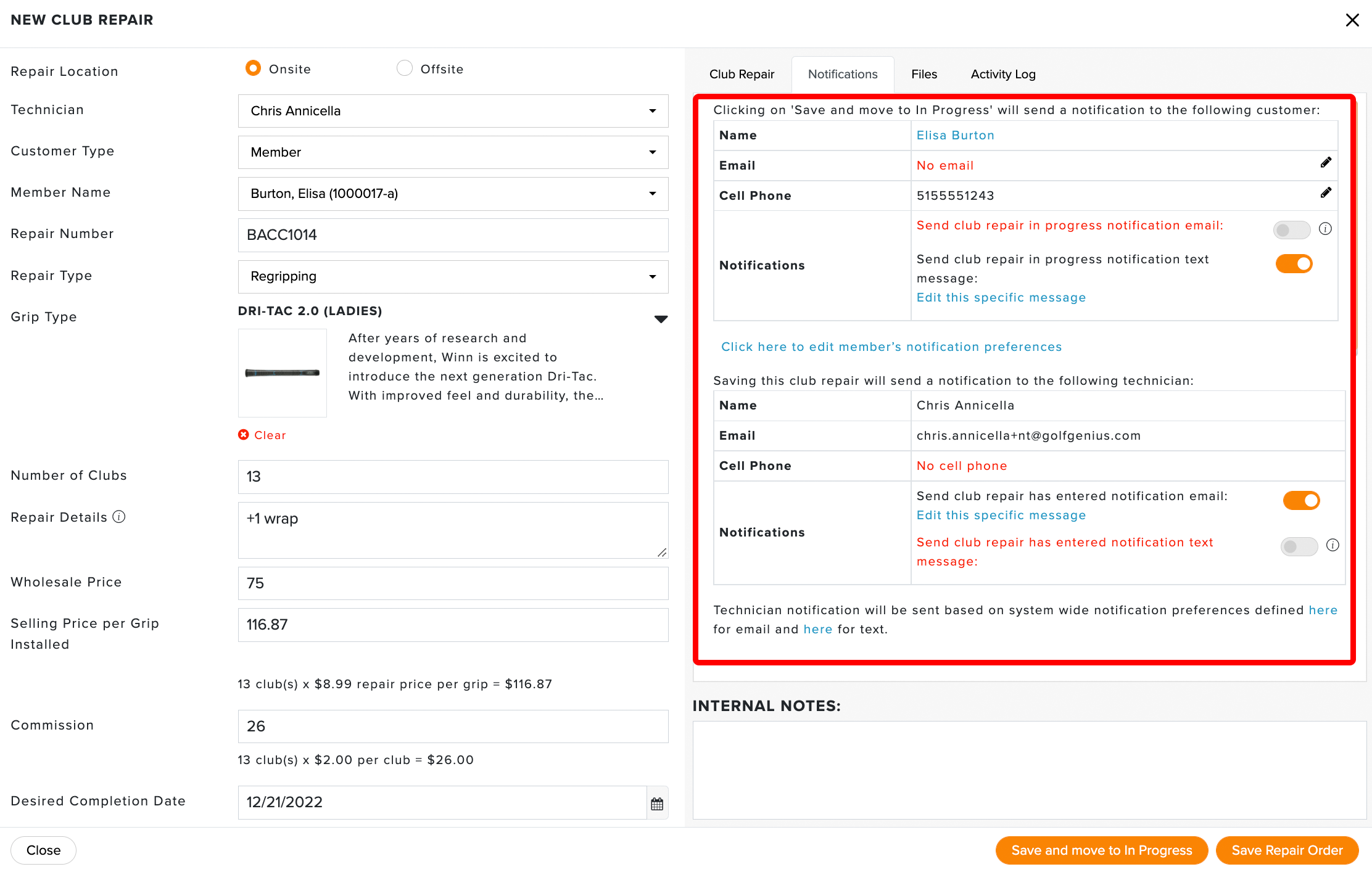Click Edit this specific message for technician email

pyautogui.click(x=1001, y=515)
